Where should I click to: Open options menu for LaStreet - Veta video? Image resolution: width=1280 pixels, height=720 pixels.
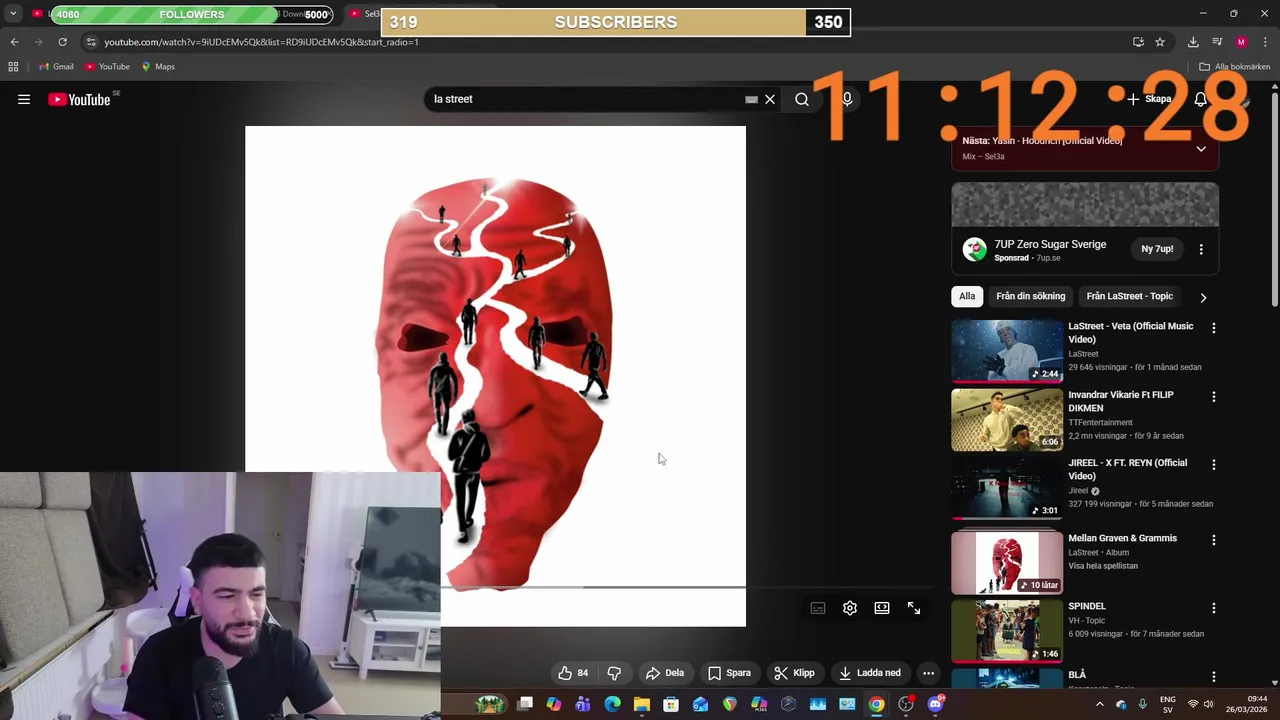coord(1214,328)
